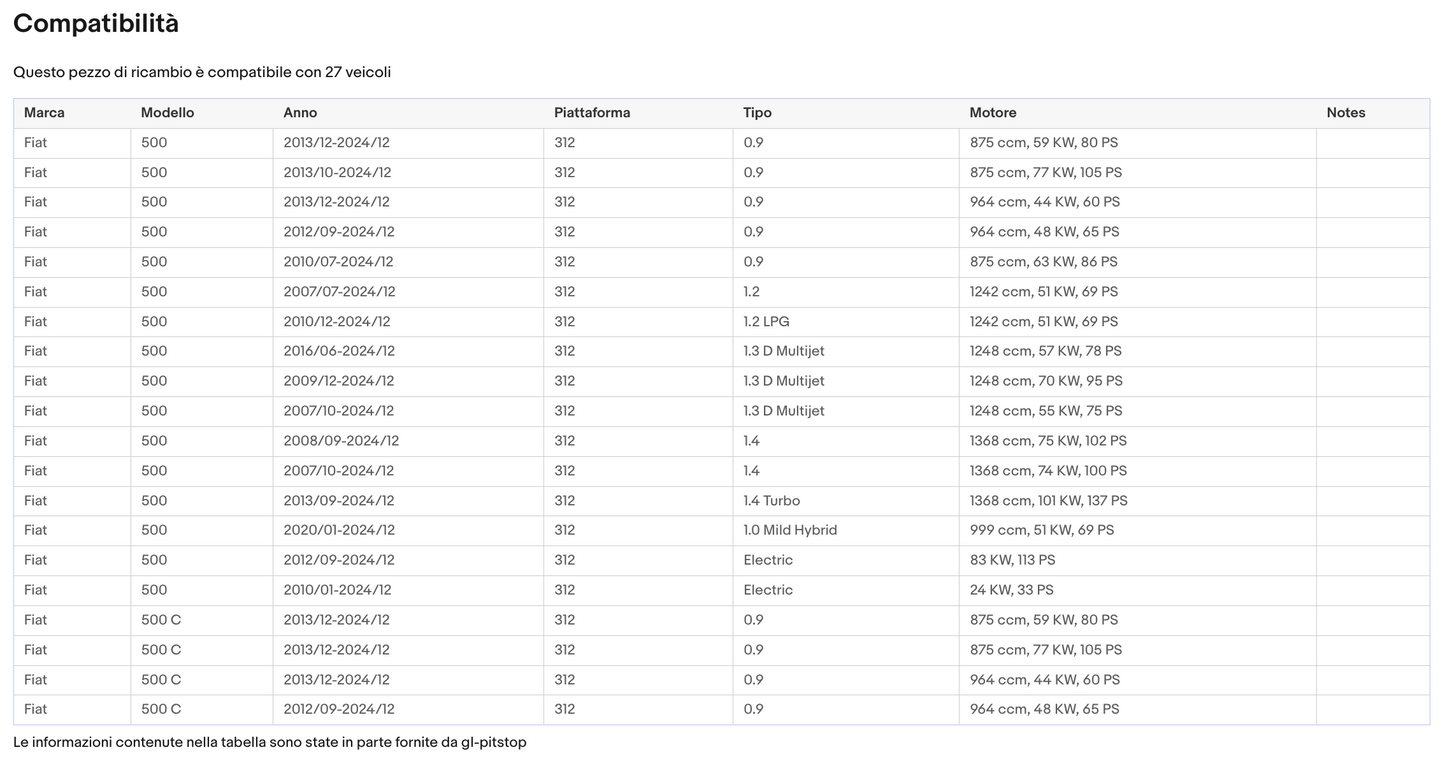Image resolution: width=1445 pixels, height=766 pixels.
Task: Select the Anno column header
Action: click(300, 113)
